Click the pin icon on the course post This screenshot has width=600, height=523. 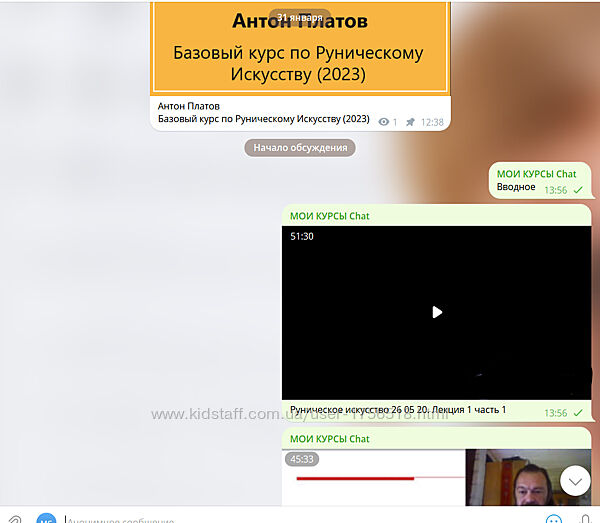410,122
